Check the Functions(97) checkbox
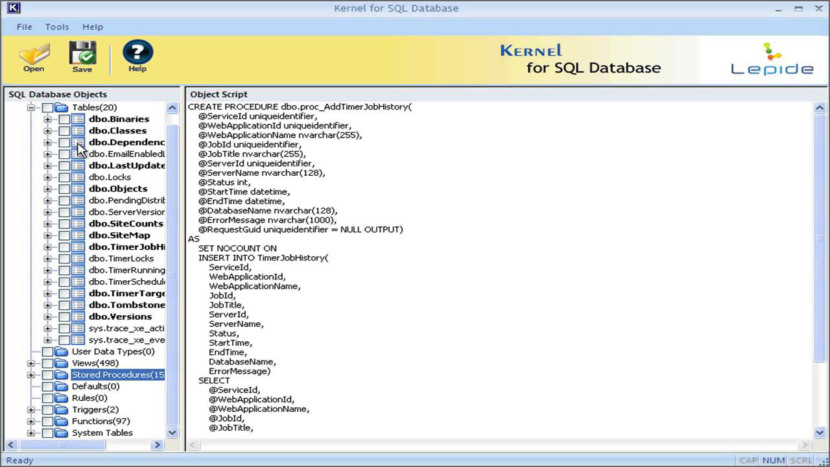 click(47, 421)
